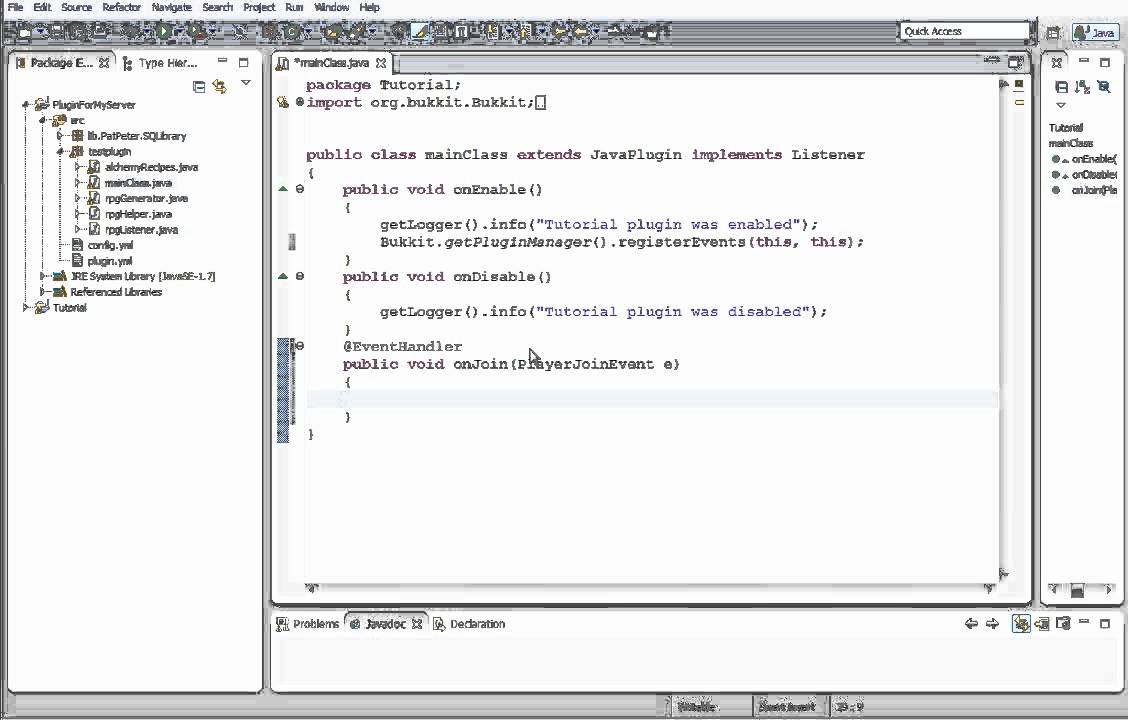
Task: Minimize the Package Explorer view
Action: tap(222, 62)
